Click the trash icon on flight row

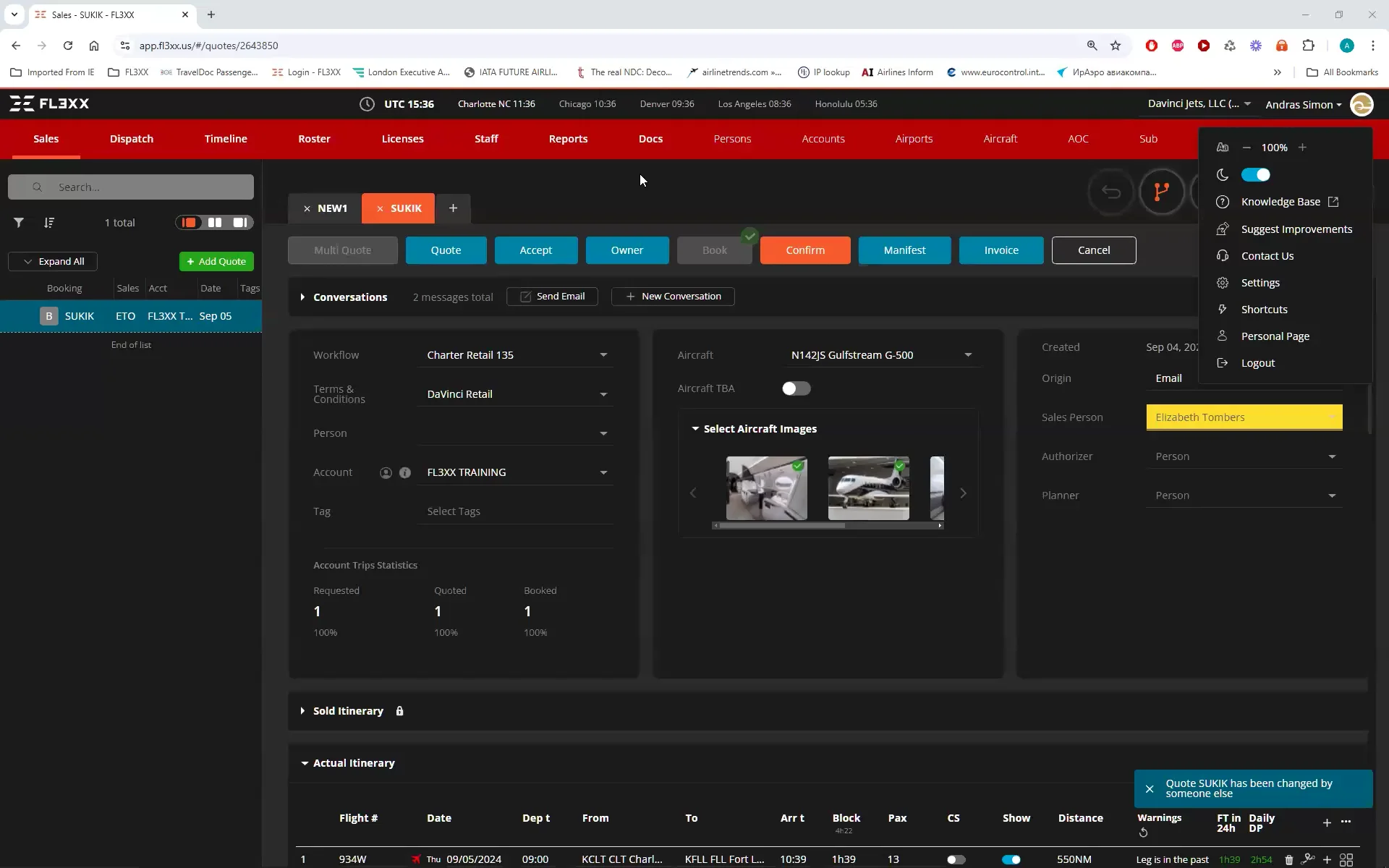click(x=1288, y=859)
